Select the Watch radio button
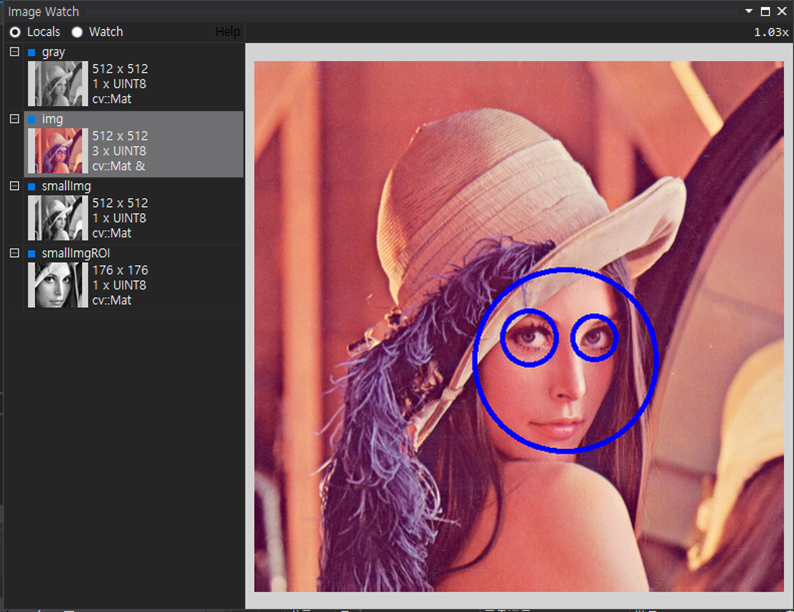794x612 pixels. [77, 32]
